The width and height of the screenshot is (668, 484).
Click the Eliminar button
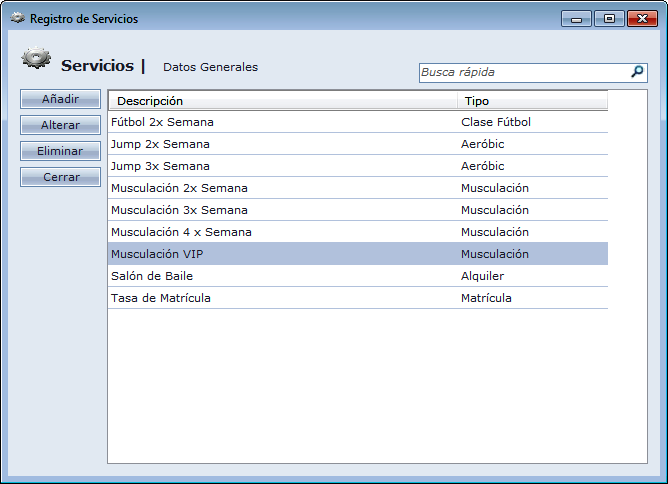[x=60, y=151]
